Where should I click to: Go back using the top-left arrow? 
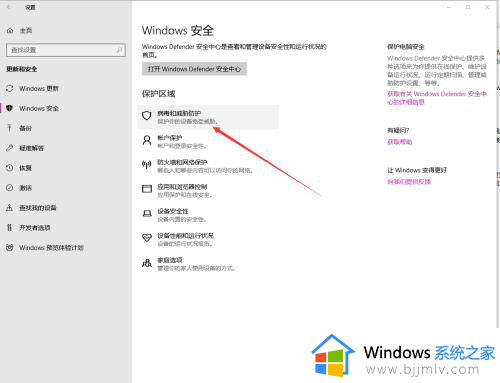(x=9, y=7)
